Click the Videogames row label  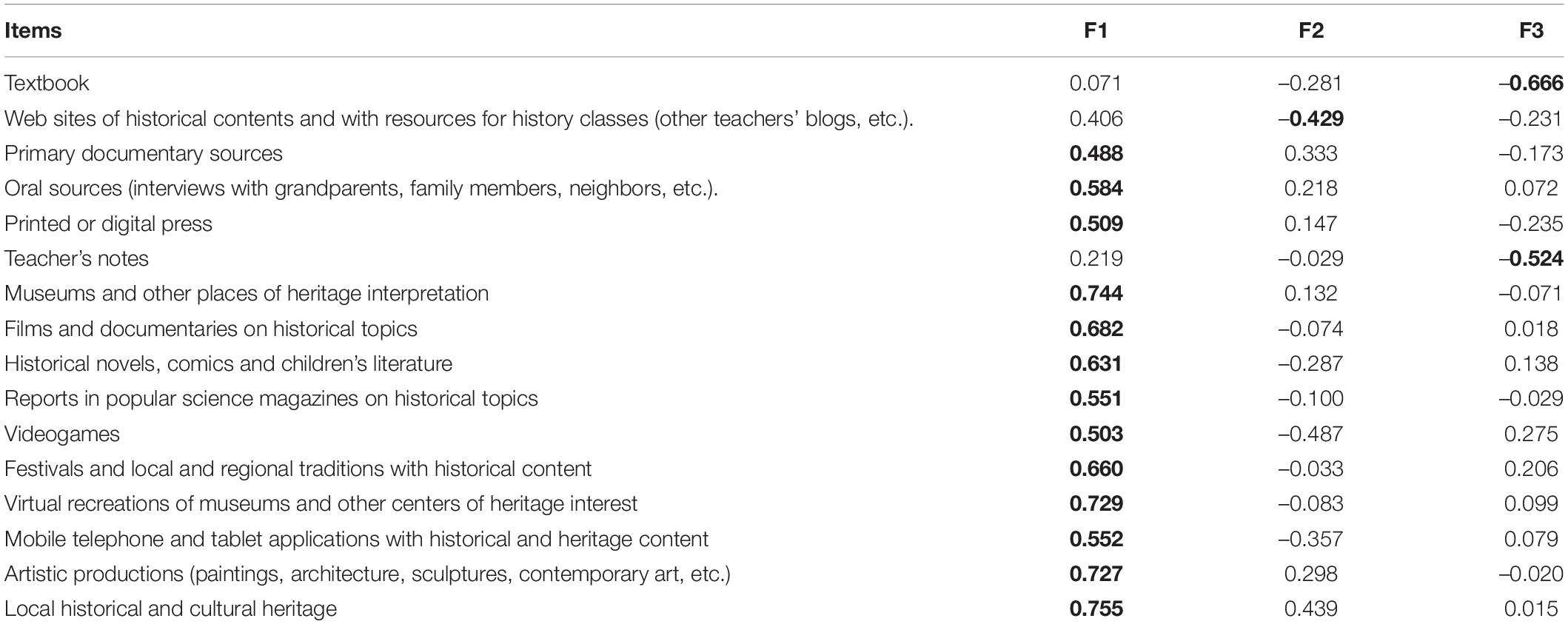click(x=62, y=434)
